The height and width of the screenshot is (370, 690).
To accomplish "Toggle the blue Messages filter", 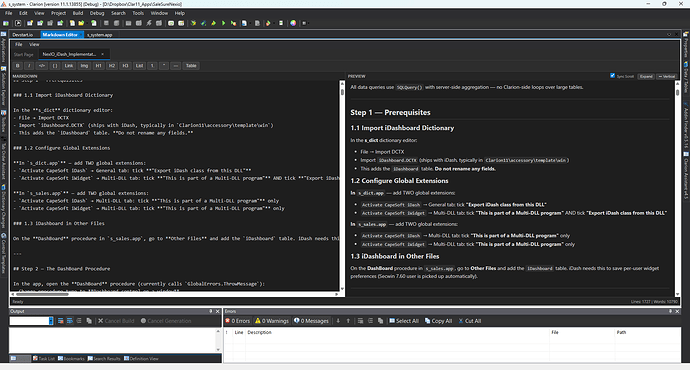I will tap(311, 321).
